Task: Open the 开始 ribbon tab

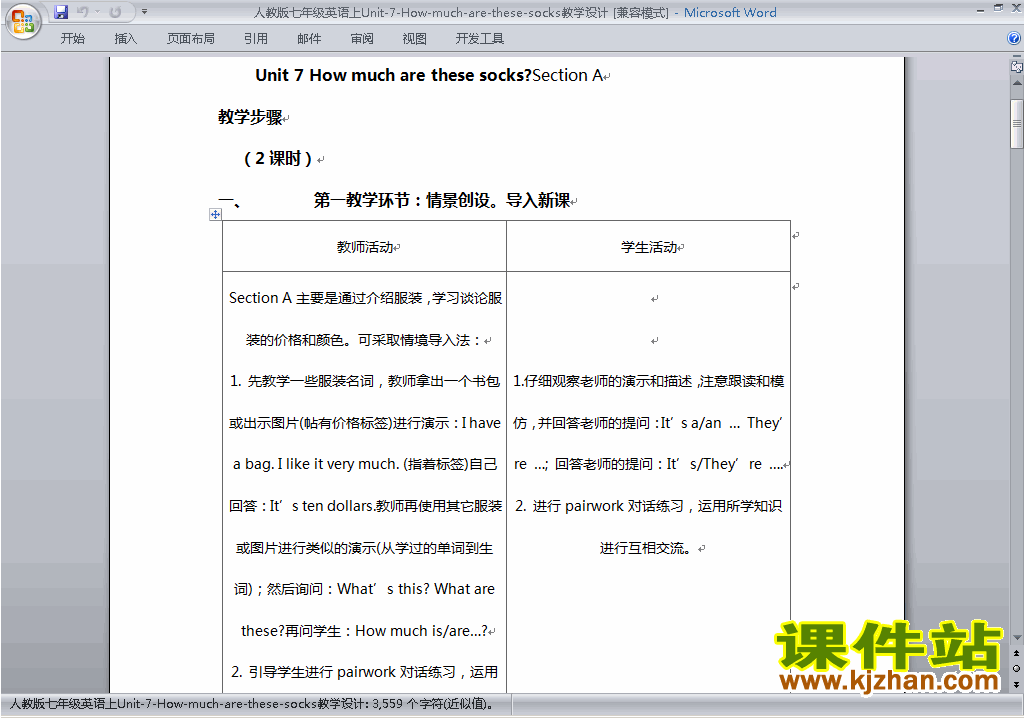Action: (72, 39)
